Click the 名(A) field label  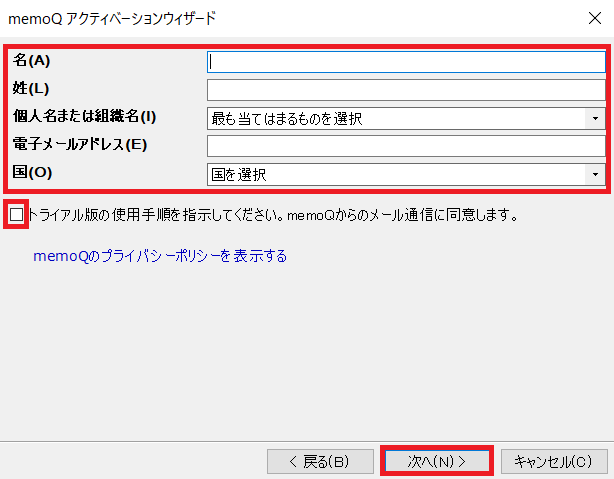[x=31, y=61]
